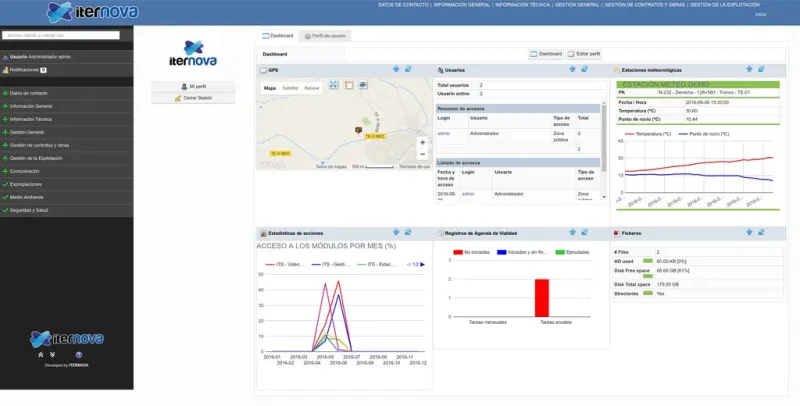
Task: Open admin link in Listado de accesos
Action: (468, 194)
